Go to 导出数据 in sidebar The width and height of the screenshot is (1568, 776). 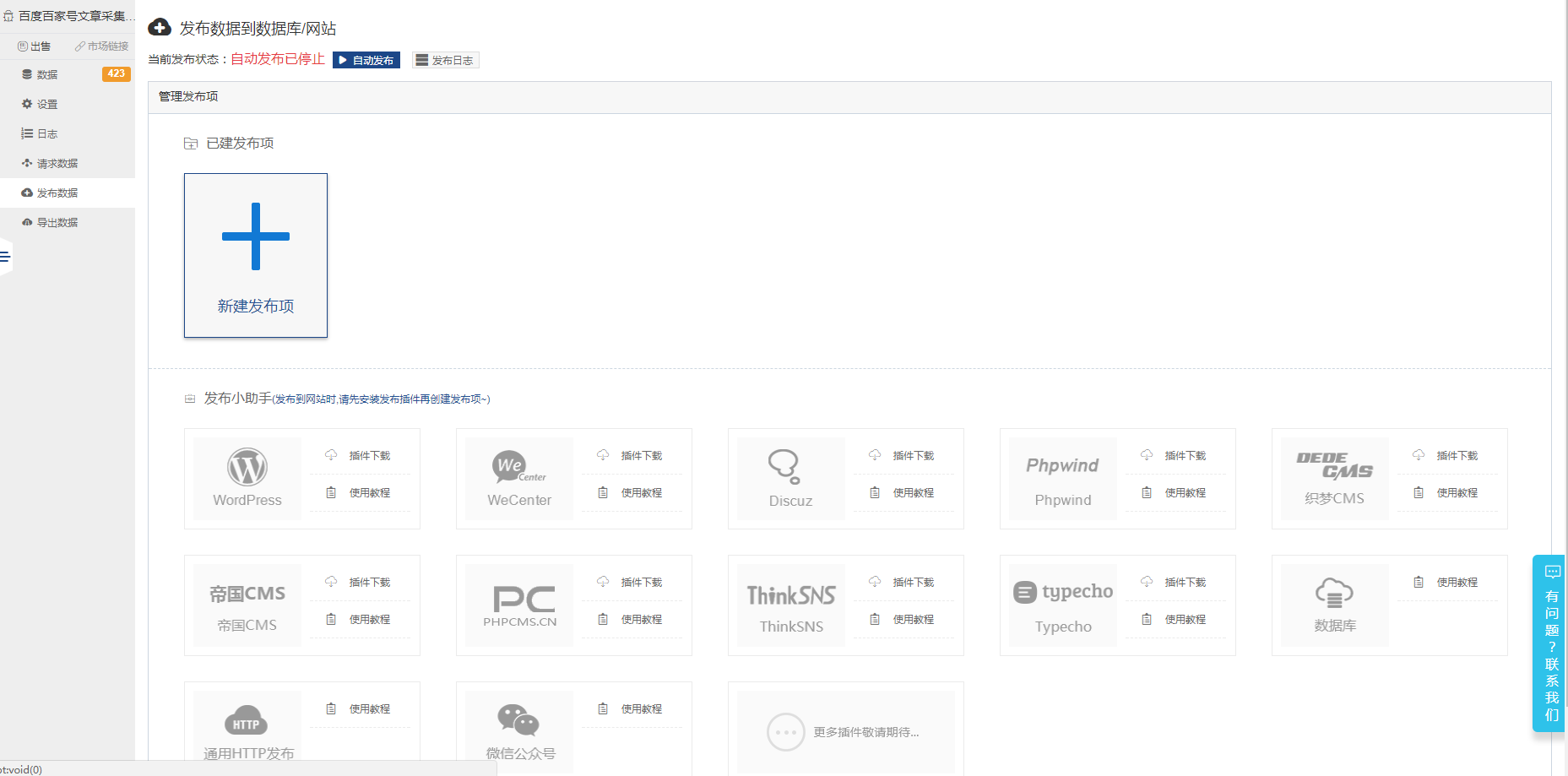(57, 222)
